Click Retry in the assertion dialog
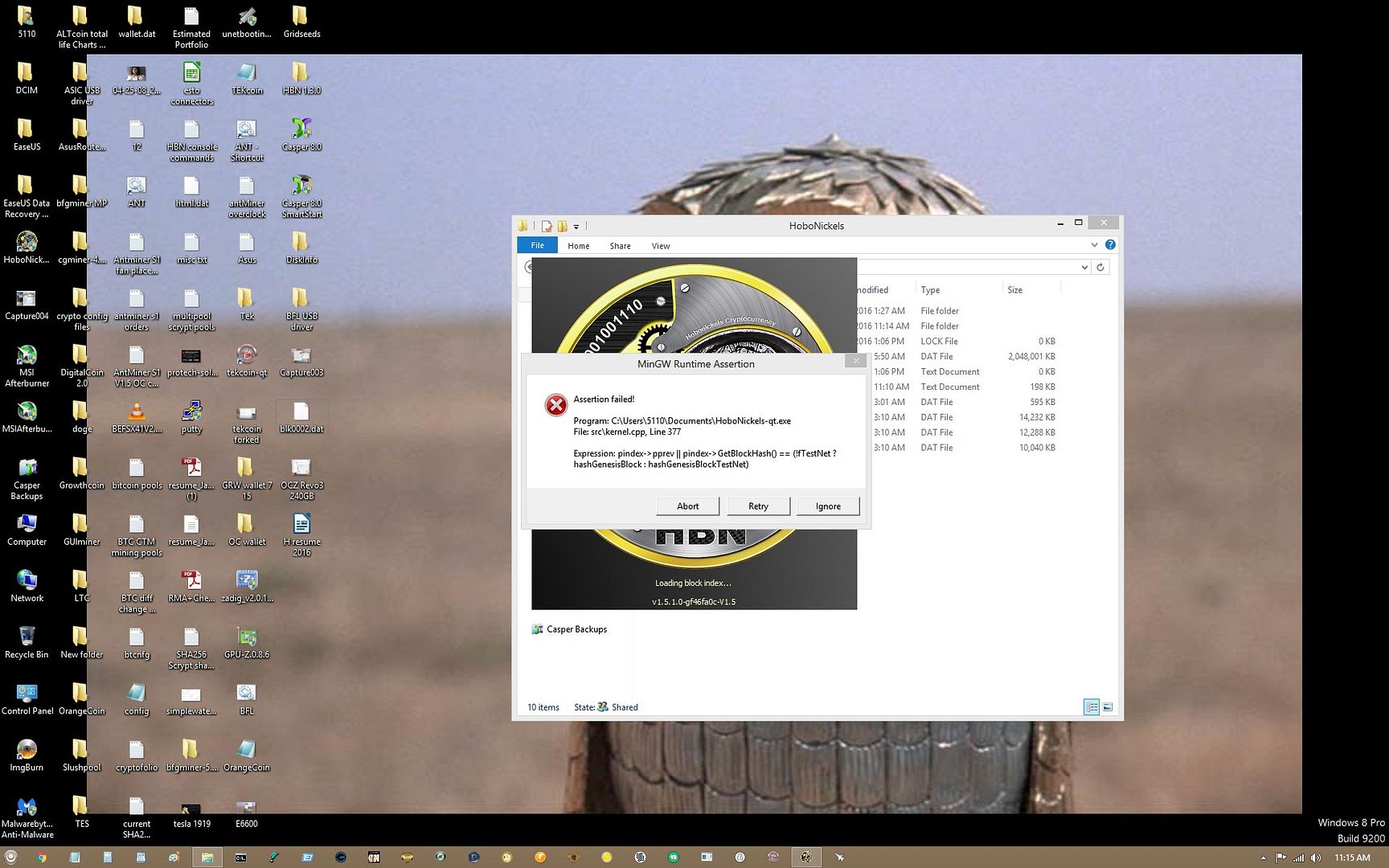 pyautogui.click(x=758, y=506)
